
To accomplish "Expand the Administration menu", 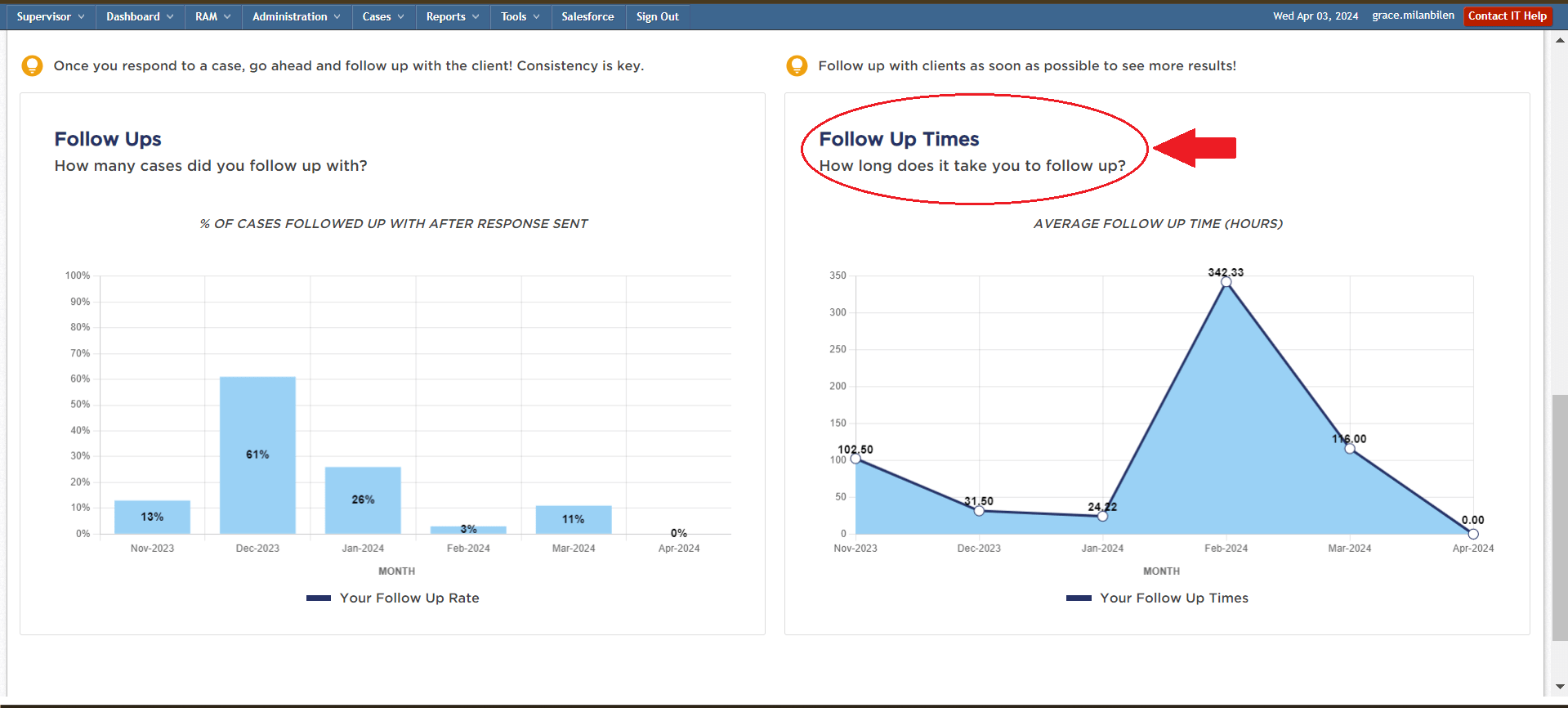I will (x=296, y=16).
